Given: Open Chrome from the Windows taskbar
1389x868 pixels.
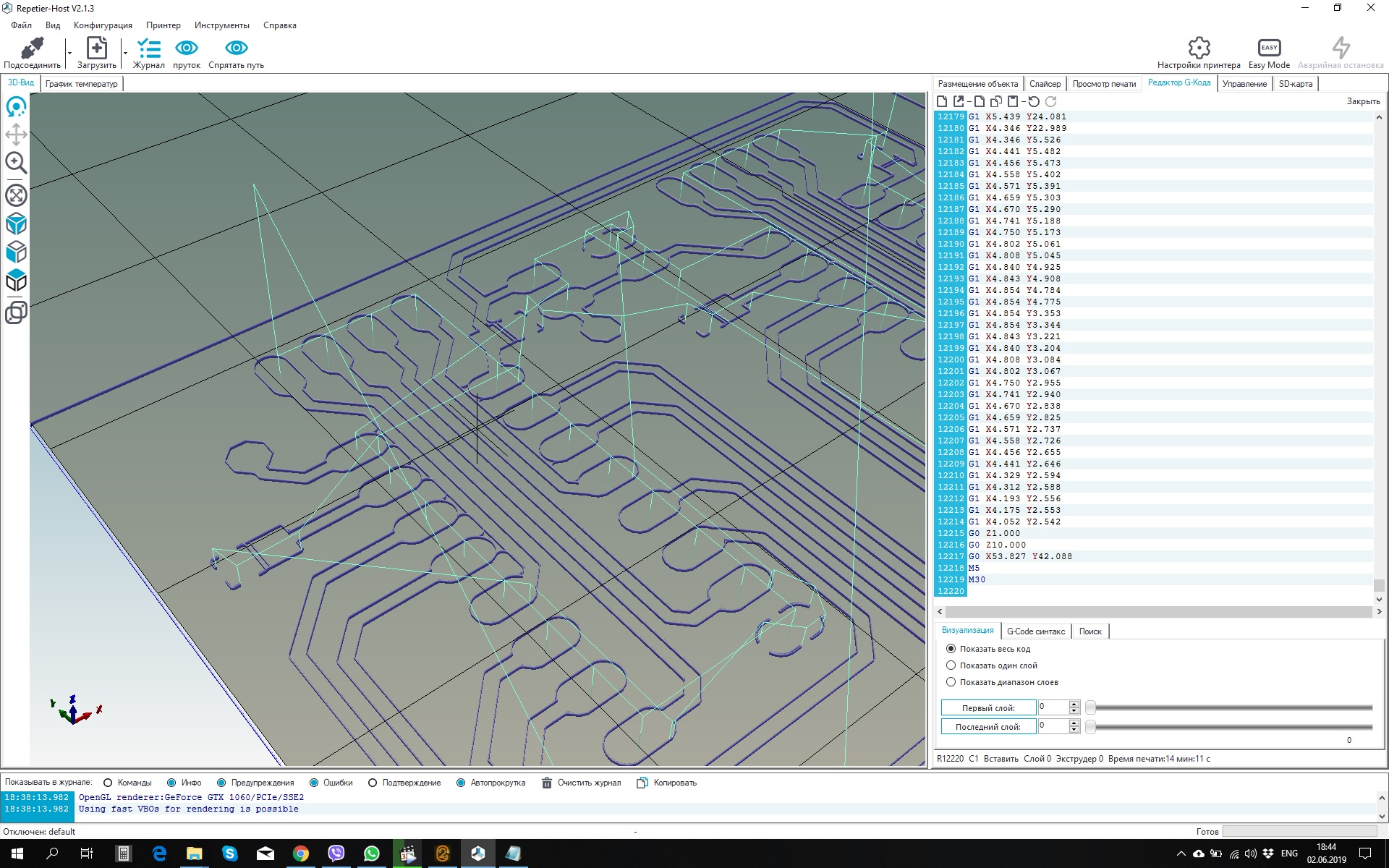Looking at the screenshot, I should tap(301, 854).
